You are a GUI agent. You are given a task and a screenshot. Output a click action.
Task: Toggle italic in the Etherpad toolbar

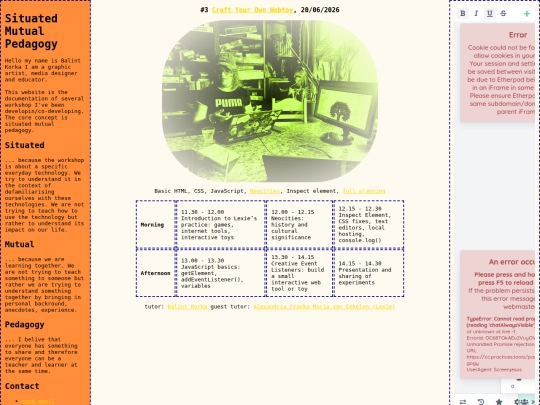coord(476,13)
